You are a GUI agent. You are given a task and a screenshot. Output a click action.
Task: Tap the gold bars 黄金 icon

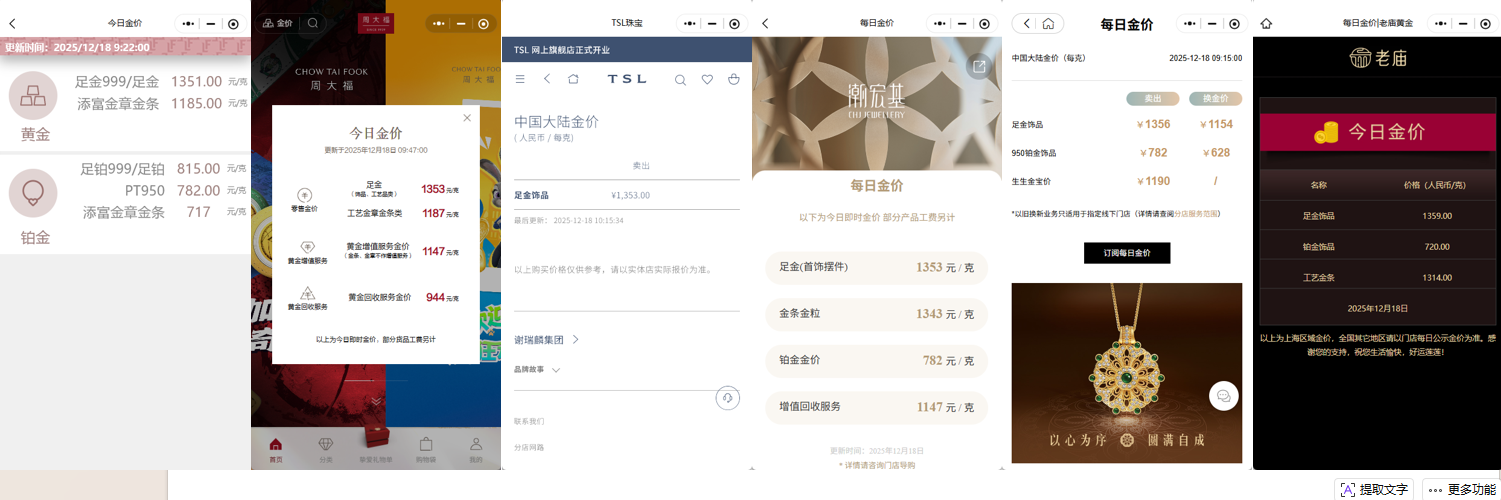coord(33,96)
